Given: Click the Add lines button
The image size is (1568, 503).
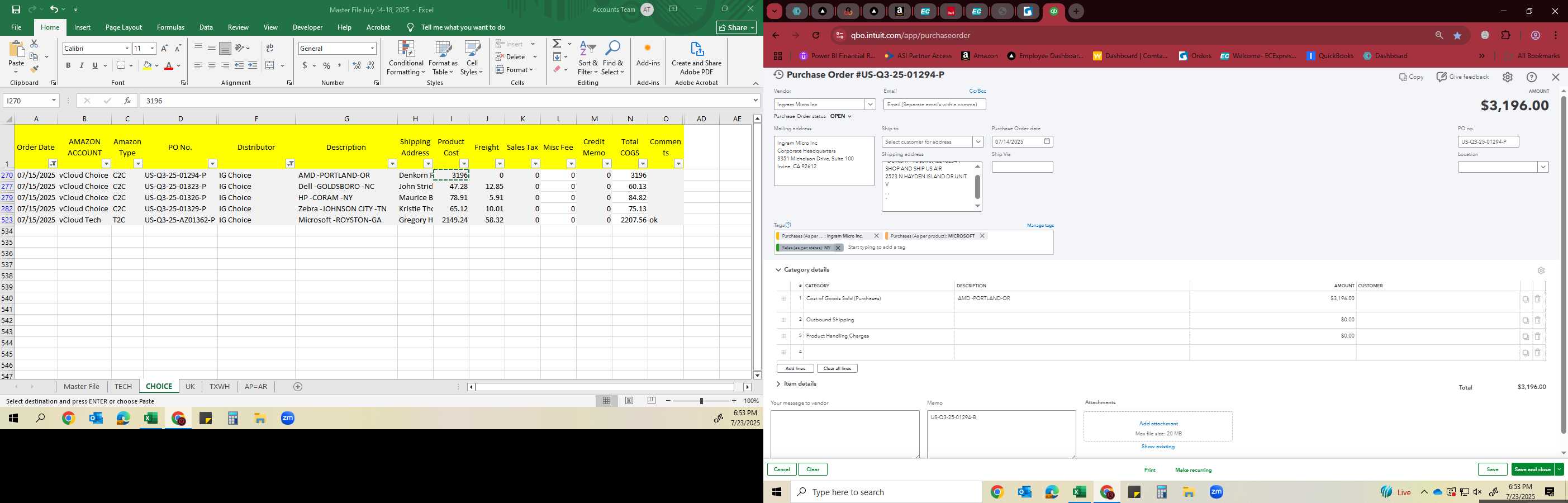Looking at the screenshot, I should pos(795,368).
